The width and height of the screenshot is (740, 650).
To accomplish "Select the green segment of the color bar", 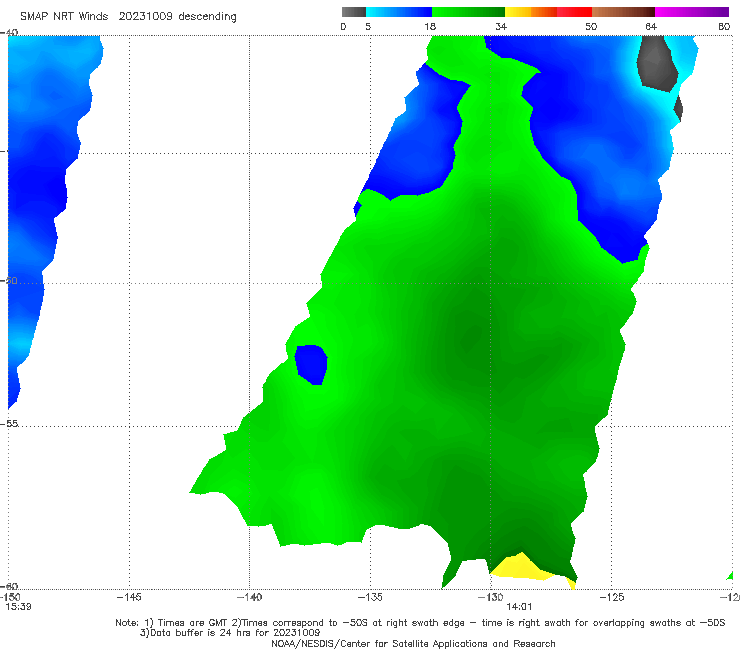I will [468, 12].
